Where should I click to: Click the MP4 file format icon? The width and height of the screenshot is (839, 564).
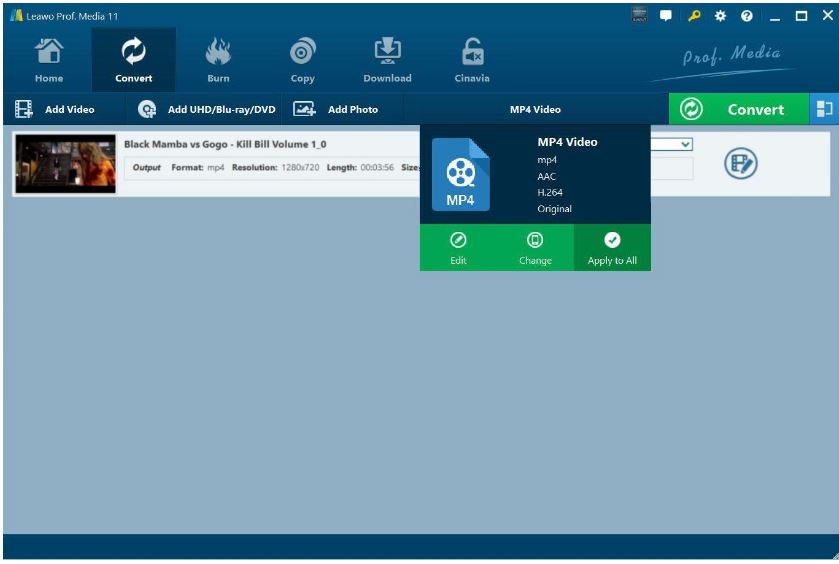(x=461, y=174)
